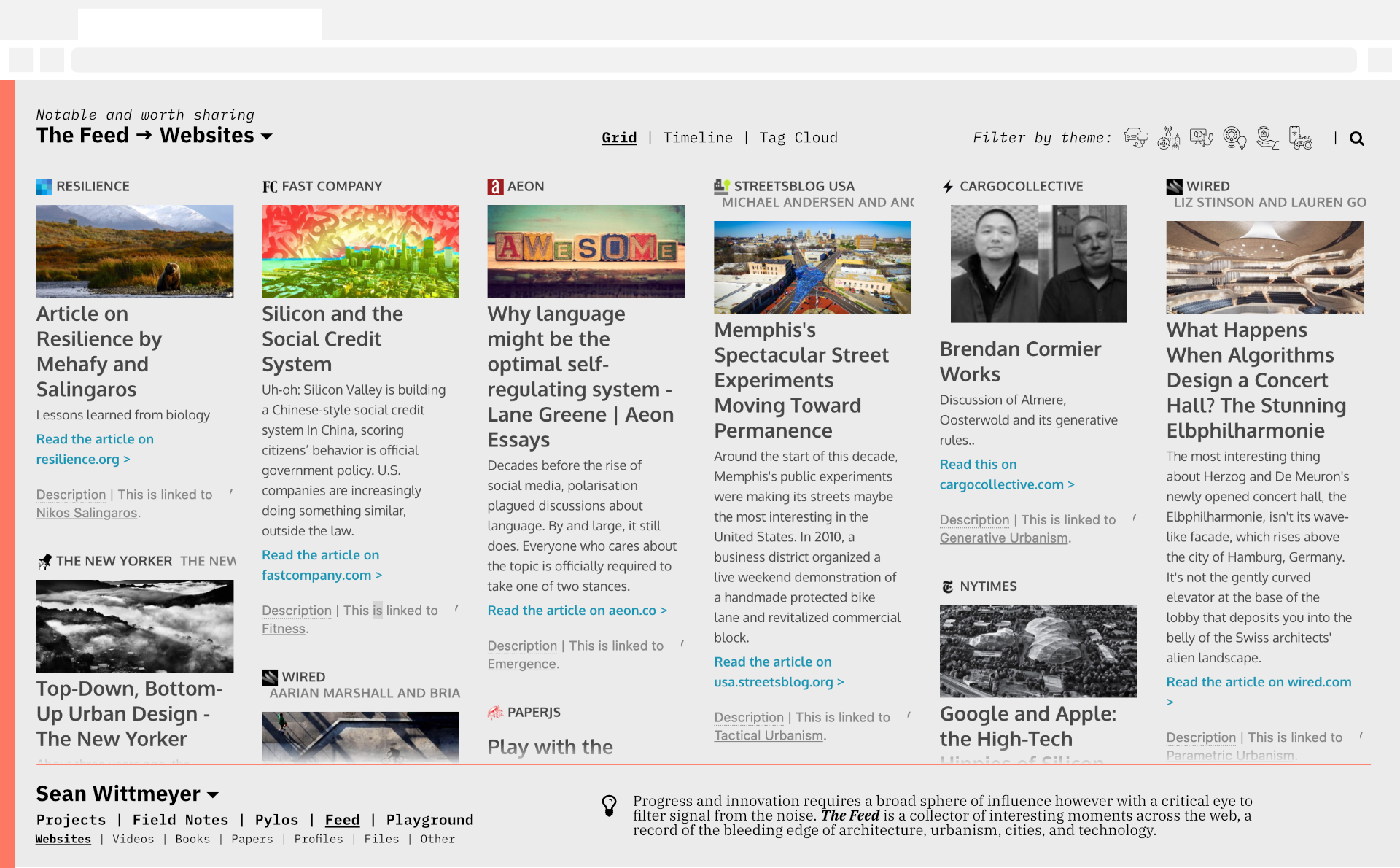This screenshot has height=868, width=1400.
Task: Open the search magnifier icon
Action: (1356, 138)
